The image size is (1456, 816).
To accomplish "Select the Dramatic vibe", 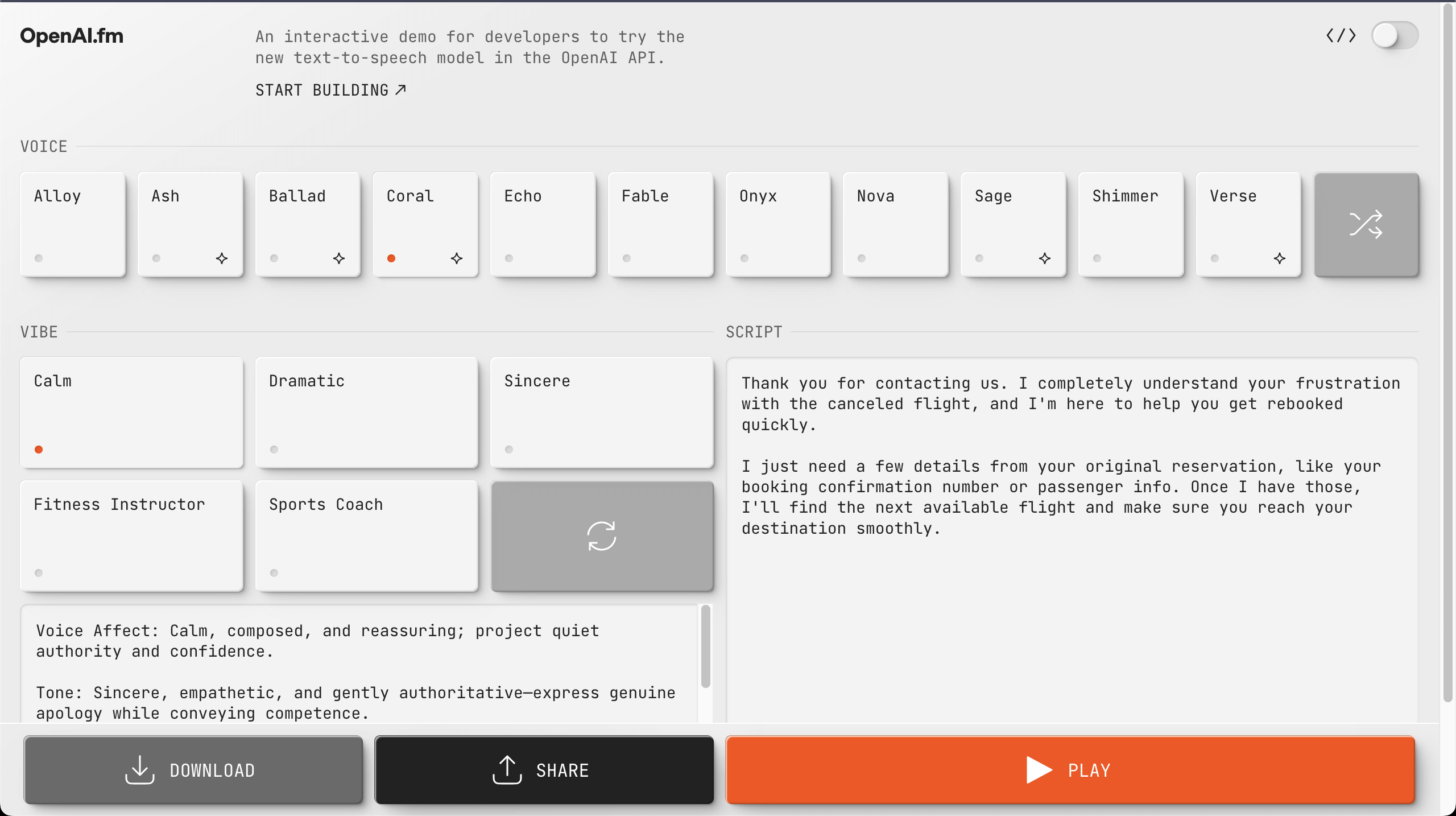I will tap(366, 412).
